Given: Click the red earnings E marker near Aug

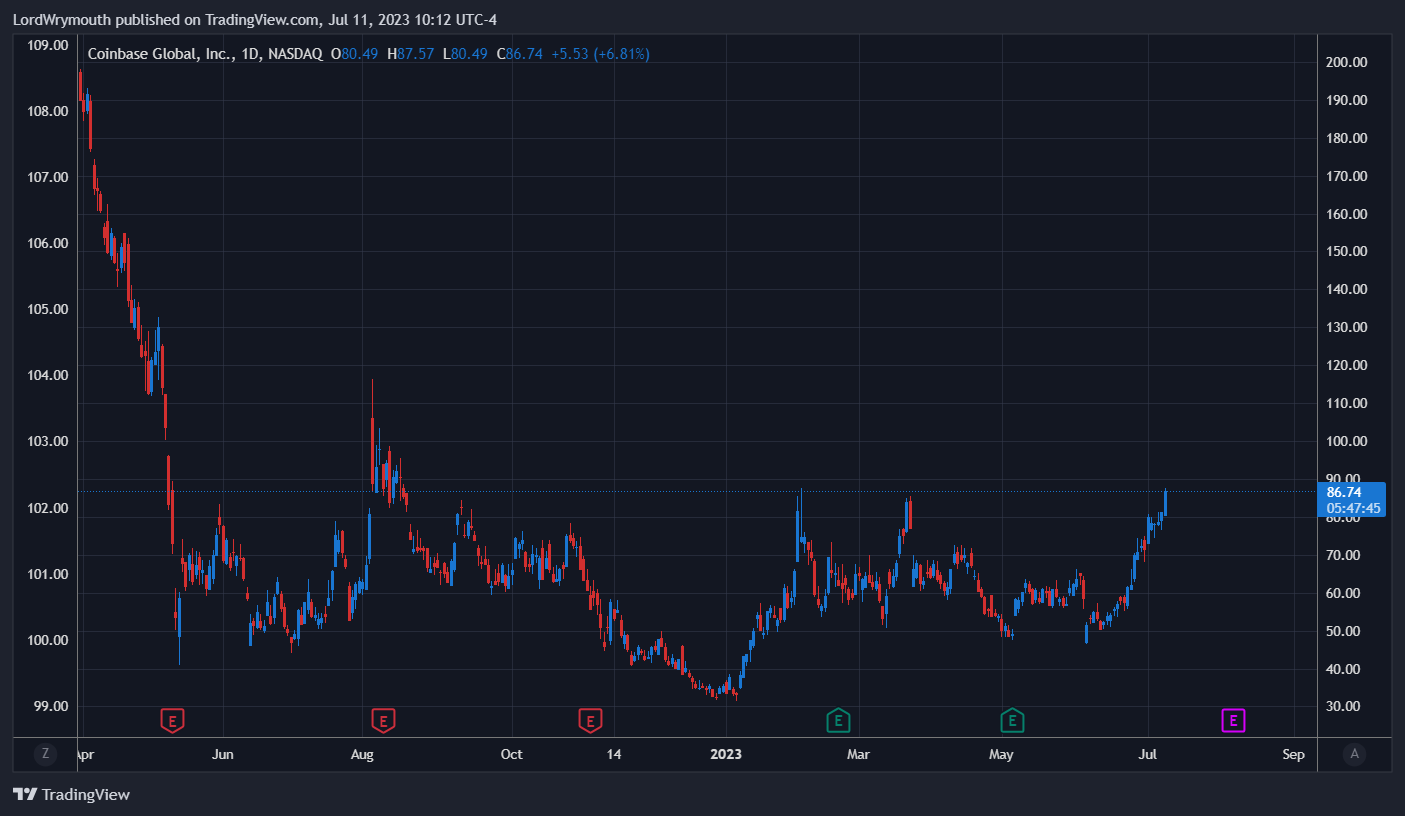Looking at the screenshot, I should [x=383, y=719].
